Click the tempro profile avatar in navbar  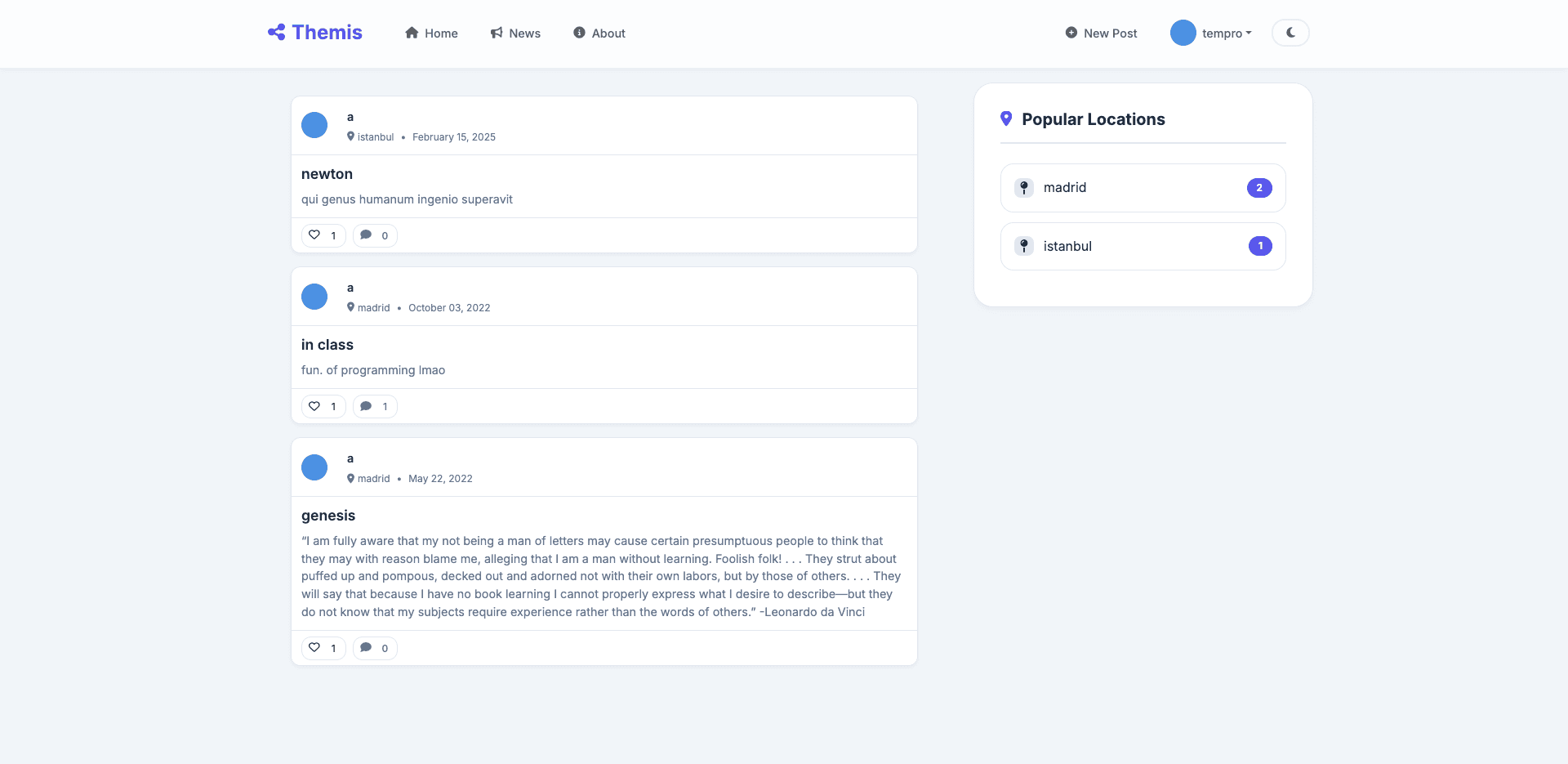coord(1183,33)
